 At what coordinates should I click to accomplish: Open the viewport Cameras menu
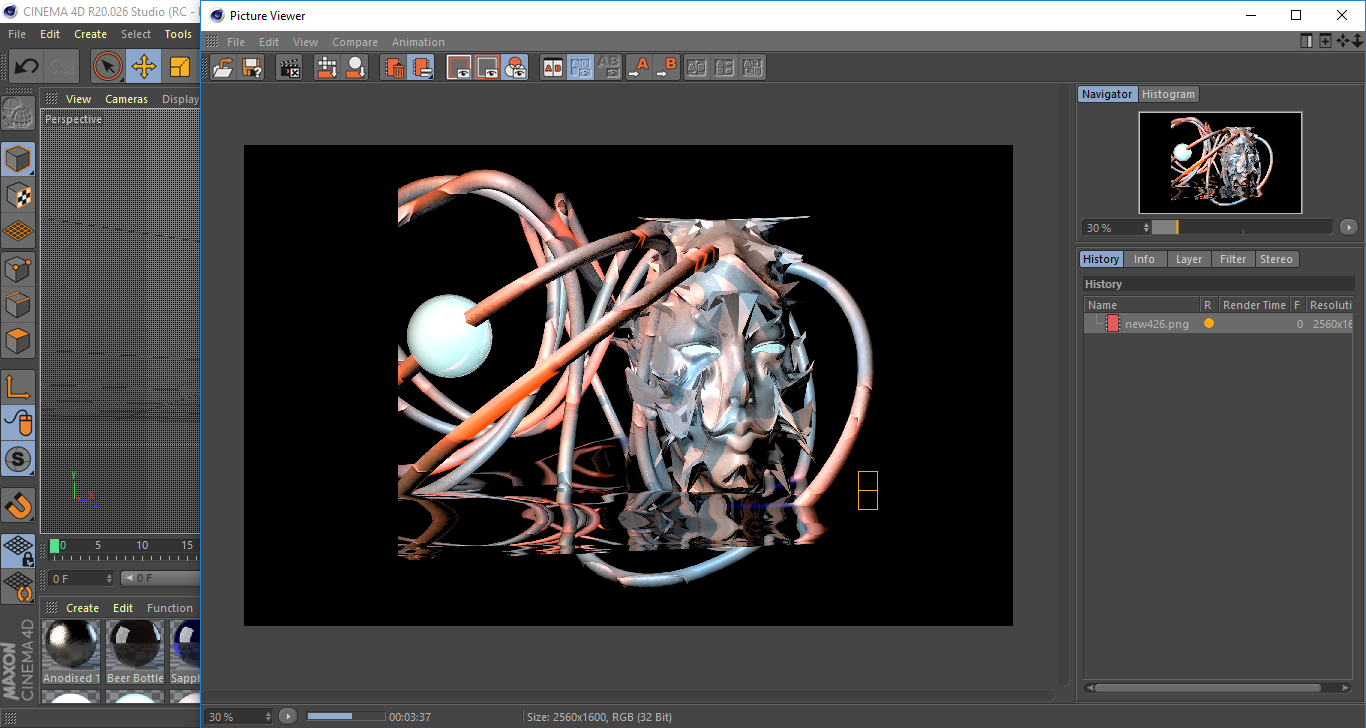126,99
